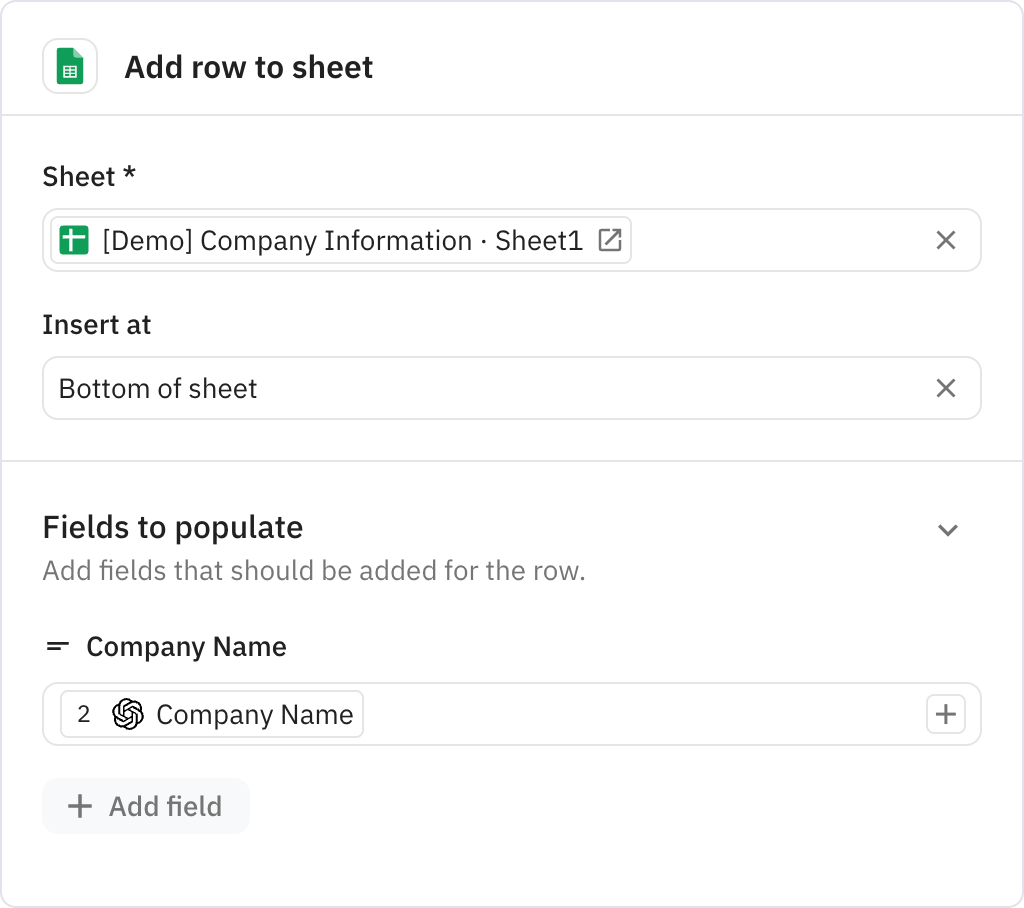The height and width of the screenshot is (908, 1024).
Task: Click the OpenAI logo in the variable chip
Action: [128, 714]
